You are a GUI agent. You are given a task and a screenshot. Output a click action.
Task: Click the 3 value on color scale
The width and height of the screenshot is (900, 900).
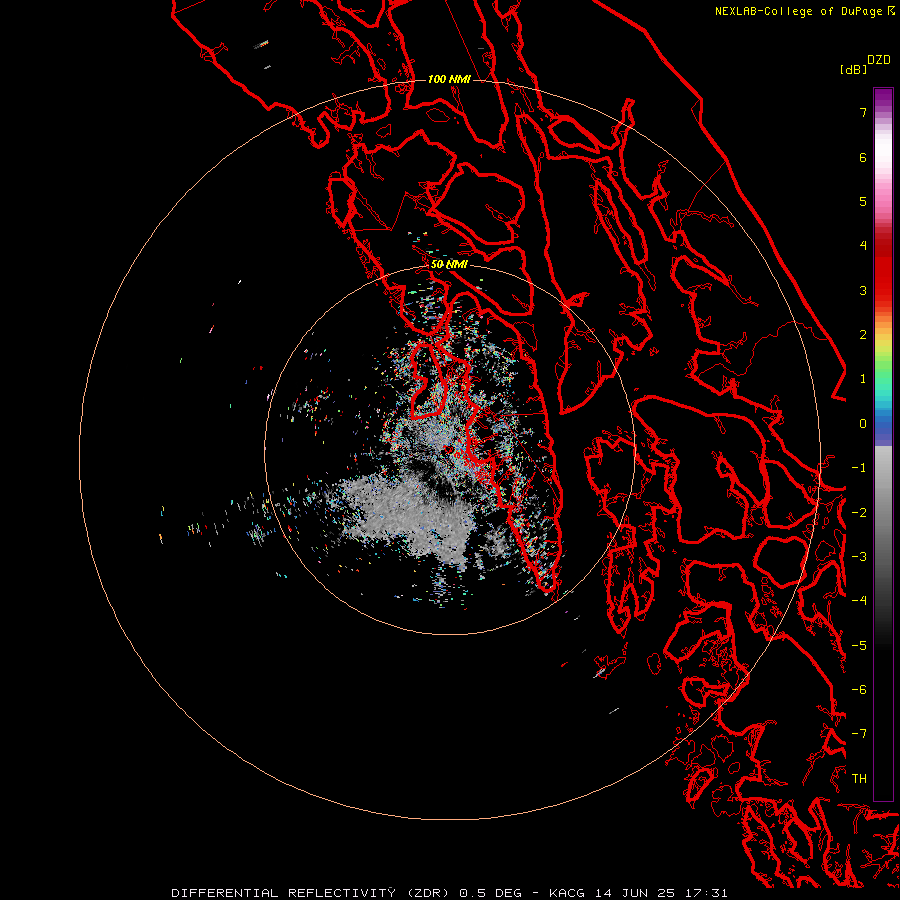pyautogui.click(x=863, y=290)
